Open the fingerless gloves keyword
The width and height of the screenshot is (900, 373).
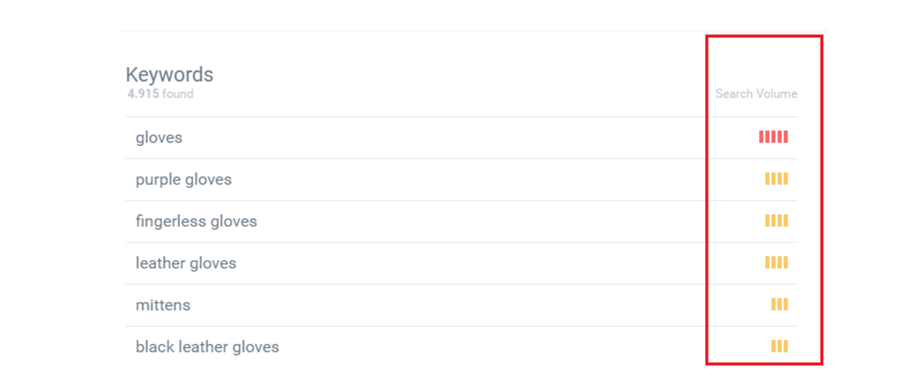tap(196, 222)
